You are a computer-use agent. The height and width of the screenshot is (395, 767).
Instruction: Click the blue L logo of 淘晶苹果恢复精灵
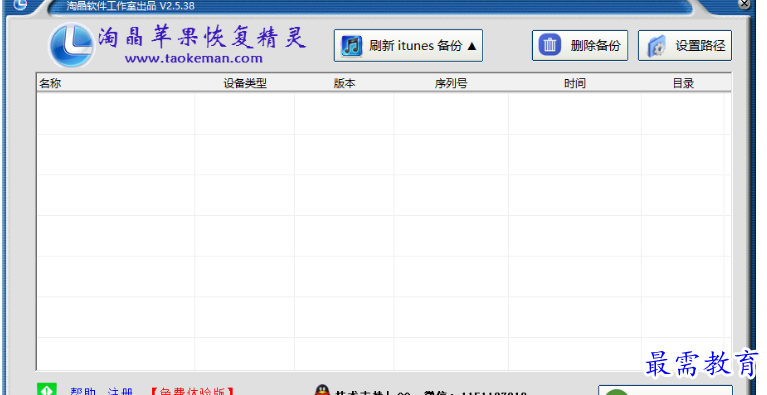tap(71, 46)
